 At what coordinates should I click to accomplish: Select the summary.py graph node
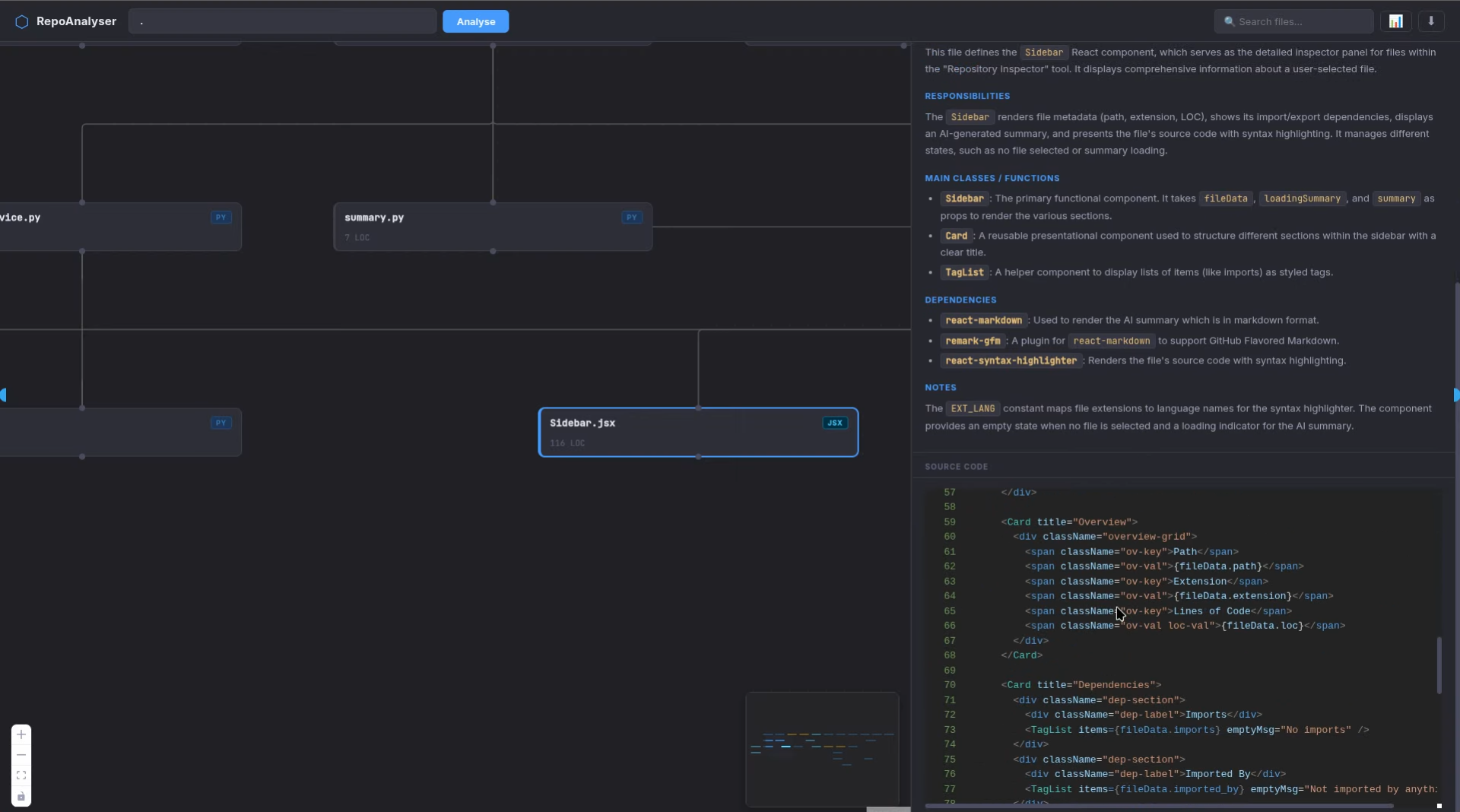(x=493, y=227)
